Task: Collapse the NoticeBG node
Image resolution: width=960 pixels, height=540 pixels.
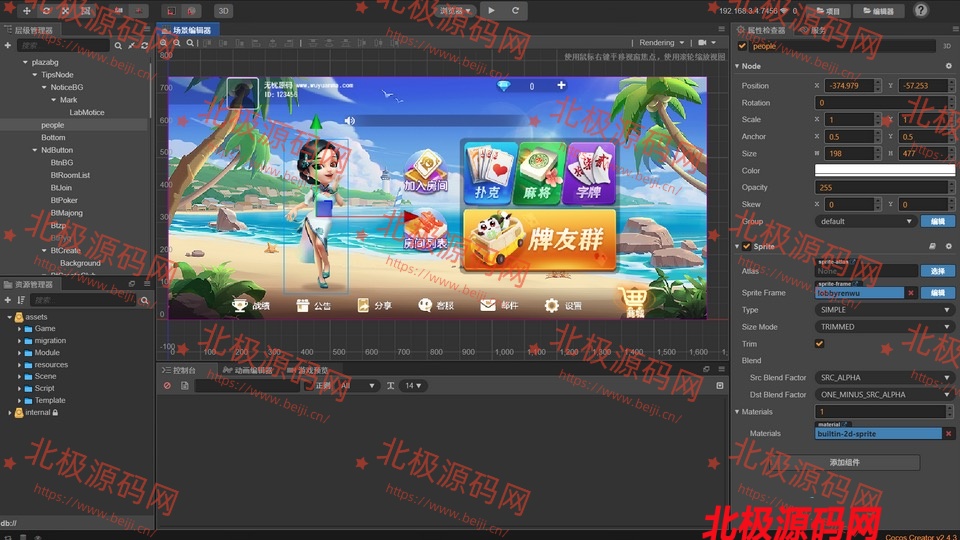Action: (x=44, y=88)
